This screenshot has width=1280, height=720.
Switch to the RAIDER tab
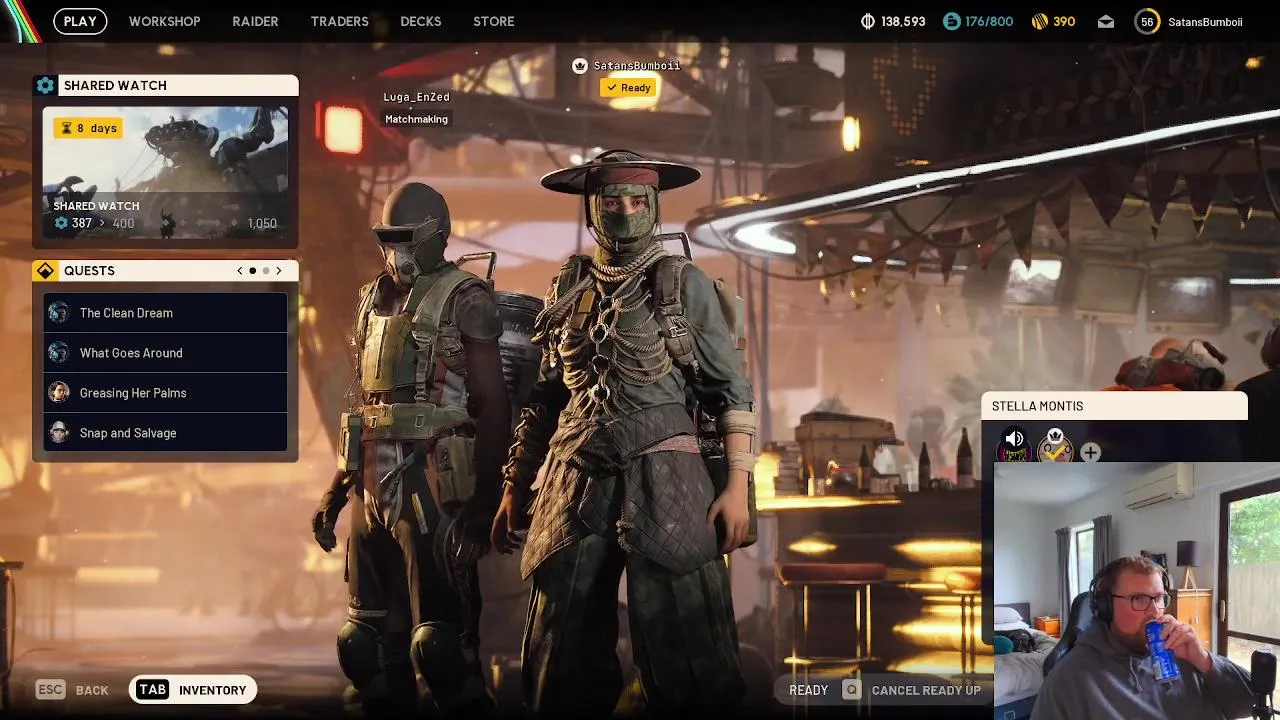(255, 21)
